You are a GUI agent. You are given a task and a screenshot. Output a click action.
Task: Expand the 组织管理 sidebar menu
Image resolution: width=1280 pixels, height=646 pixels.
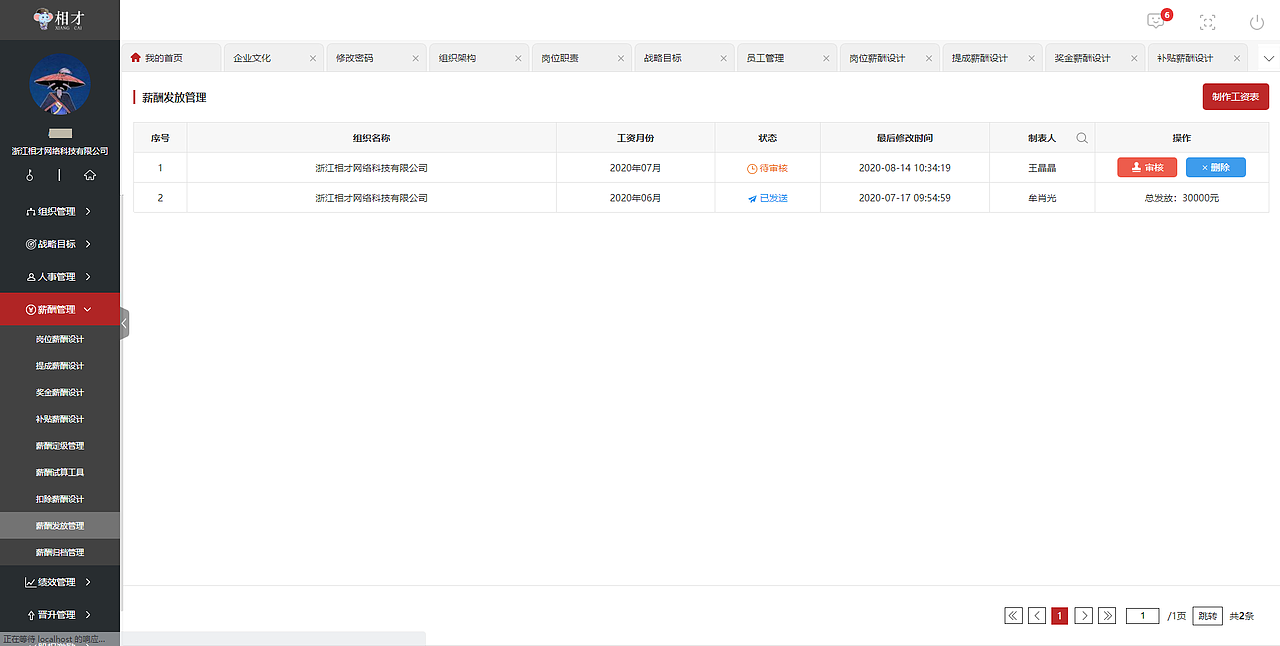click(x=55, y=211)
